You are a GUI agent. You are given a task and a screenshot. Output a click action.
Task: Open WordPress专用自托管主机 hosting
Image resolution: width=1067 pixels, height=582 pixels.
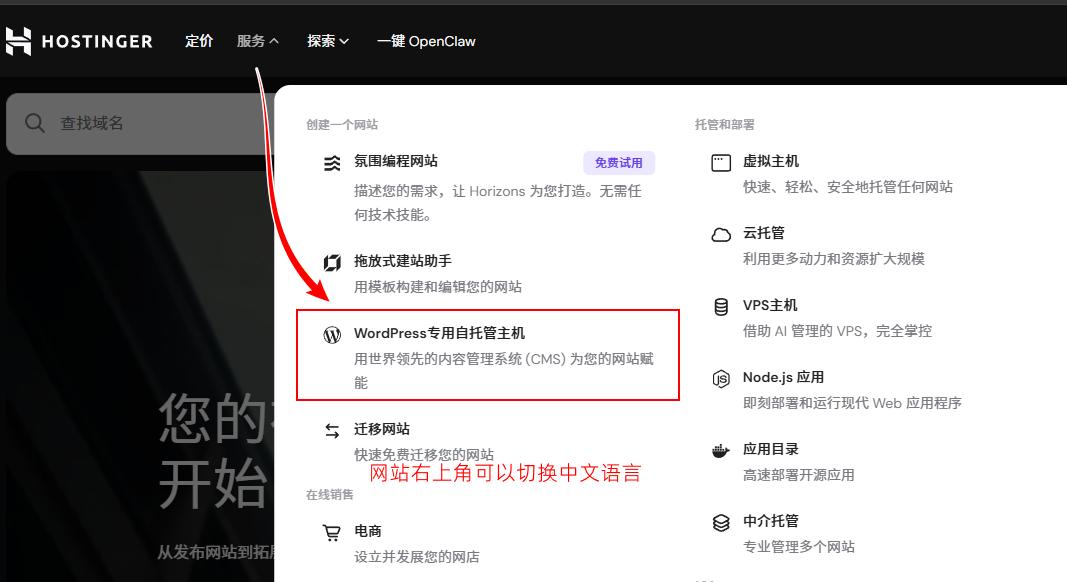click(439, 333)
